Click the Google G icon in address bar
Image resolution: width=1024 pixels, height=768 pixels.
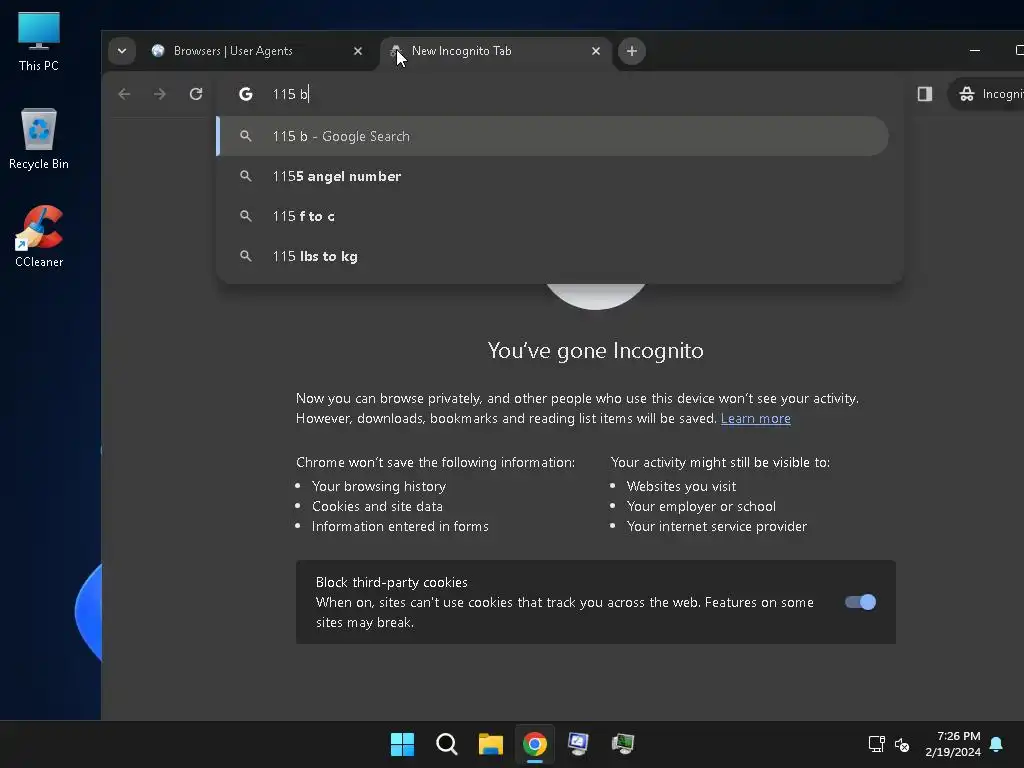[x=246, y=94]
